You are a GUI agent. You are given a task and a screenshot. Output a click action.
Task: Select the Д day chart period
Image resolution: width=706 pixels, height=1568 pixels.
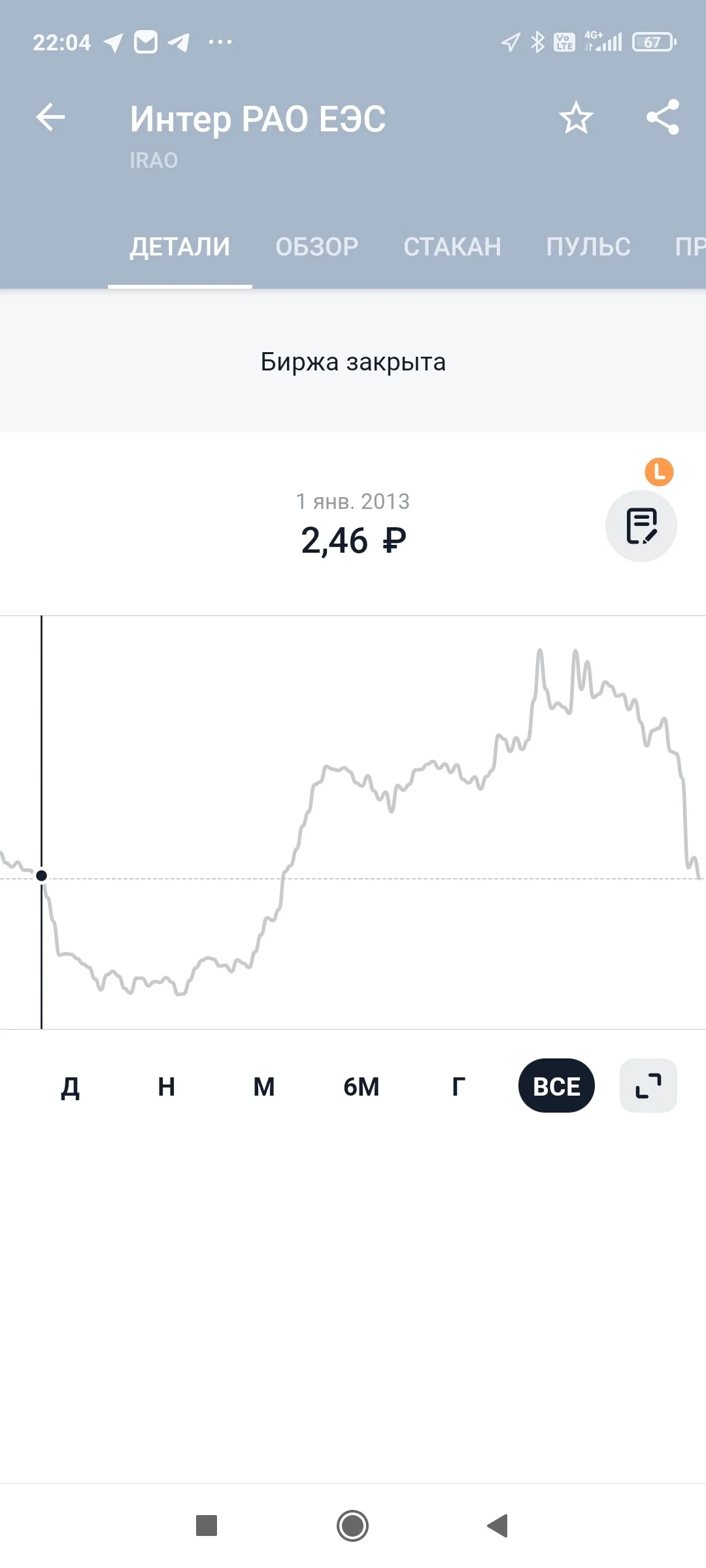click(70, 1086)
